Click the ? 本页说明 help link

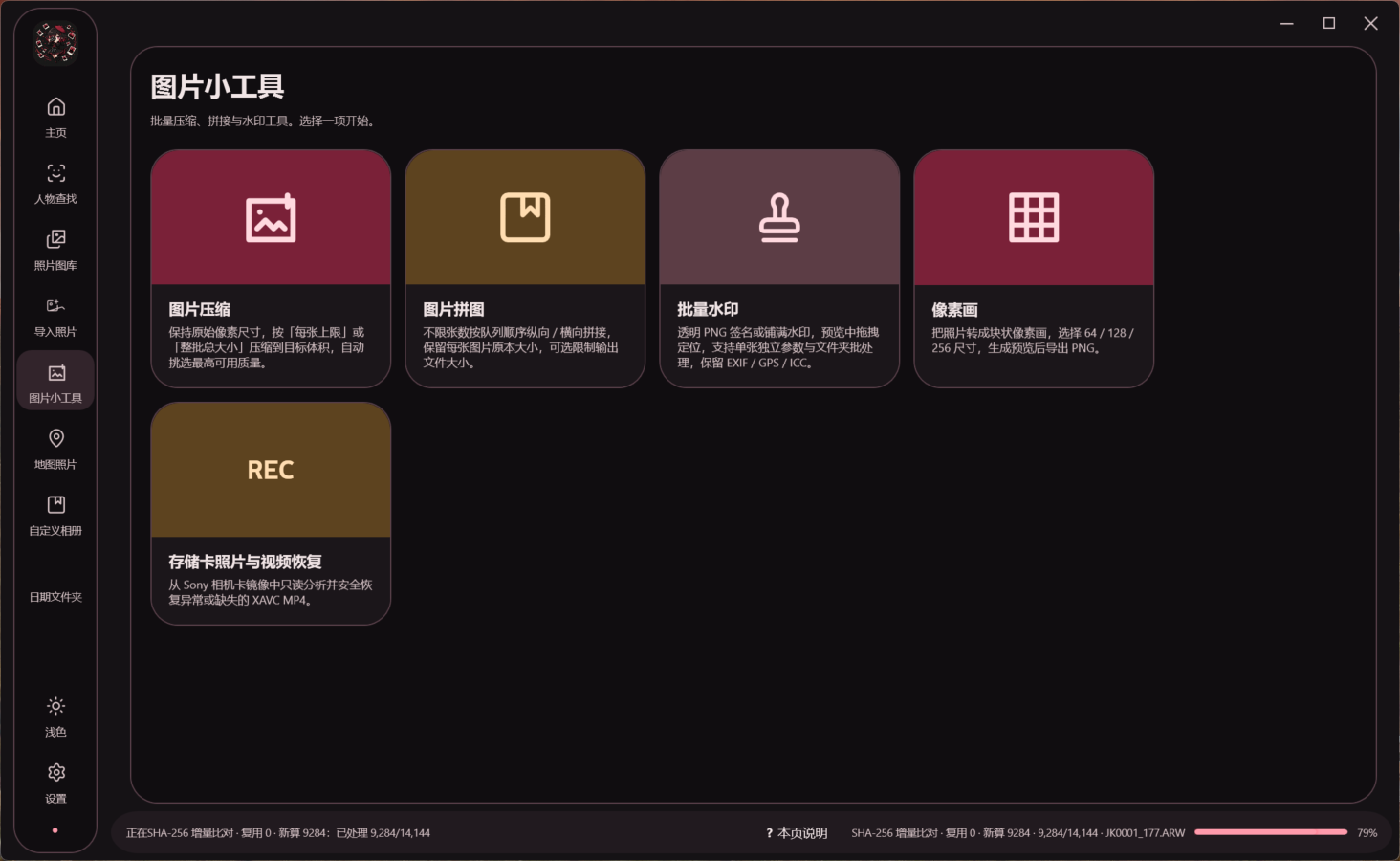[x=797, y=833]
